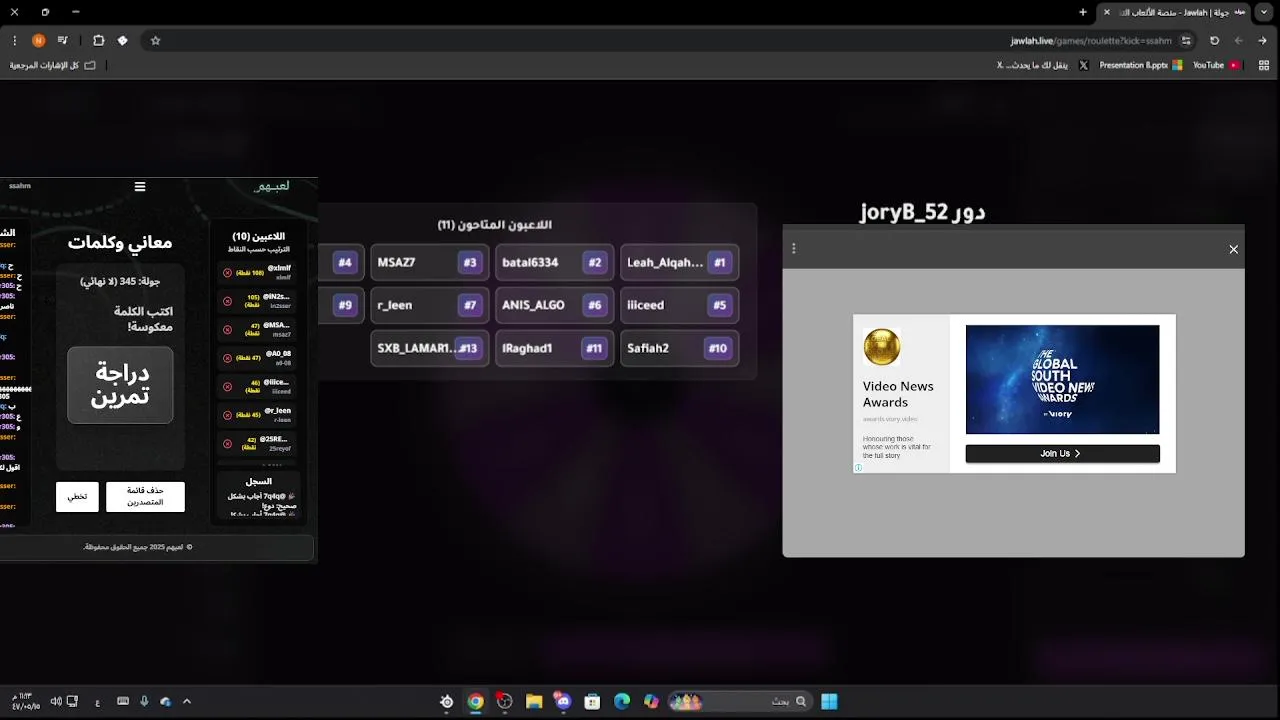Open Google Chrome from the taskbar
The width and height of the screenshot is (1280, 720).
point(476,702)
